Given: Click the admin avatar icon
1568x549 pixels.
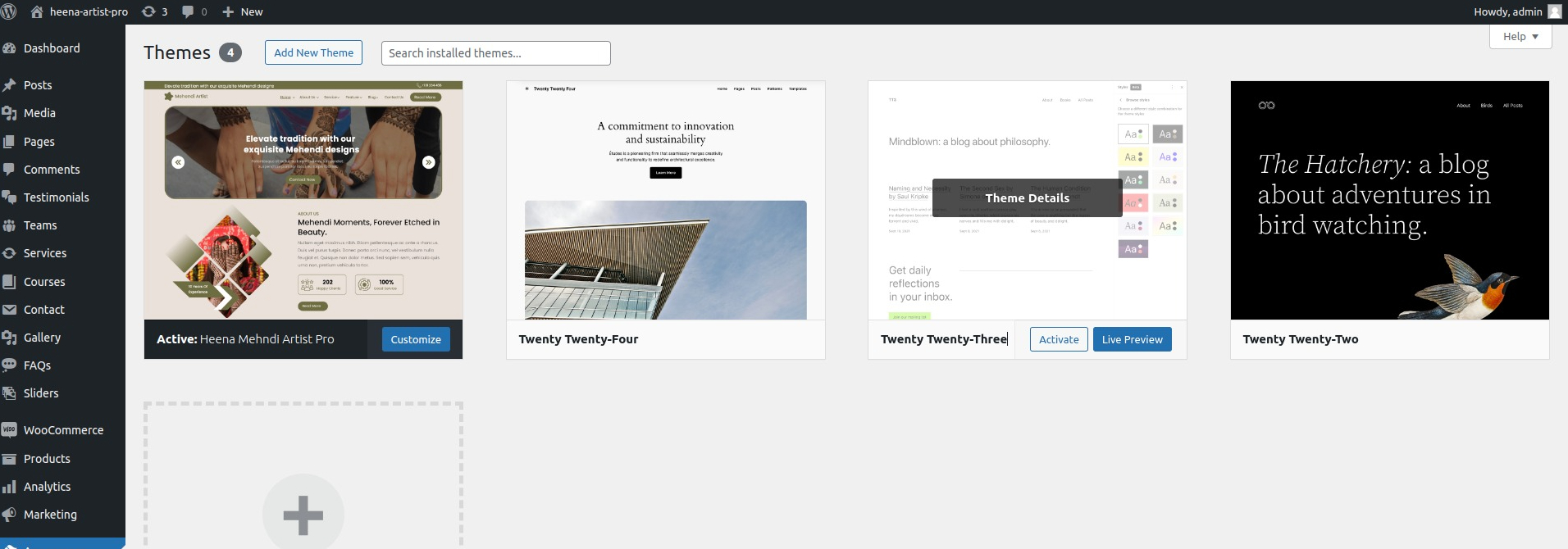Looking at the screenshot, I should pos(1554,11).
